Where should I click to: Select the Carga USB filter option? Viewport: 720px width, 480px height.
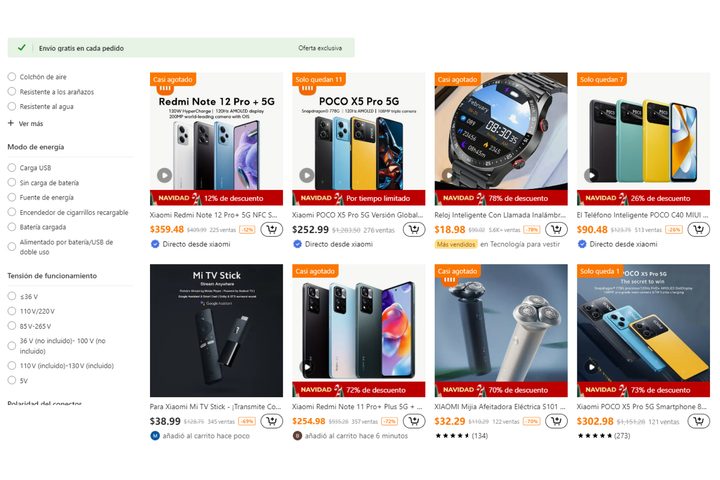(x=12, y=168)
